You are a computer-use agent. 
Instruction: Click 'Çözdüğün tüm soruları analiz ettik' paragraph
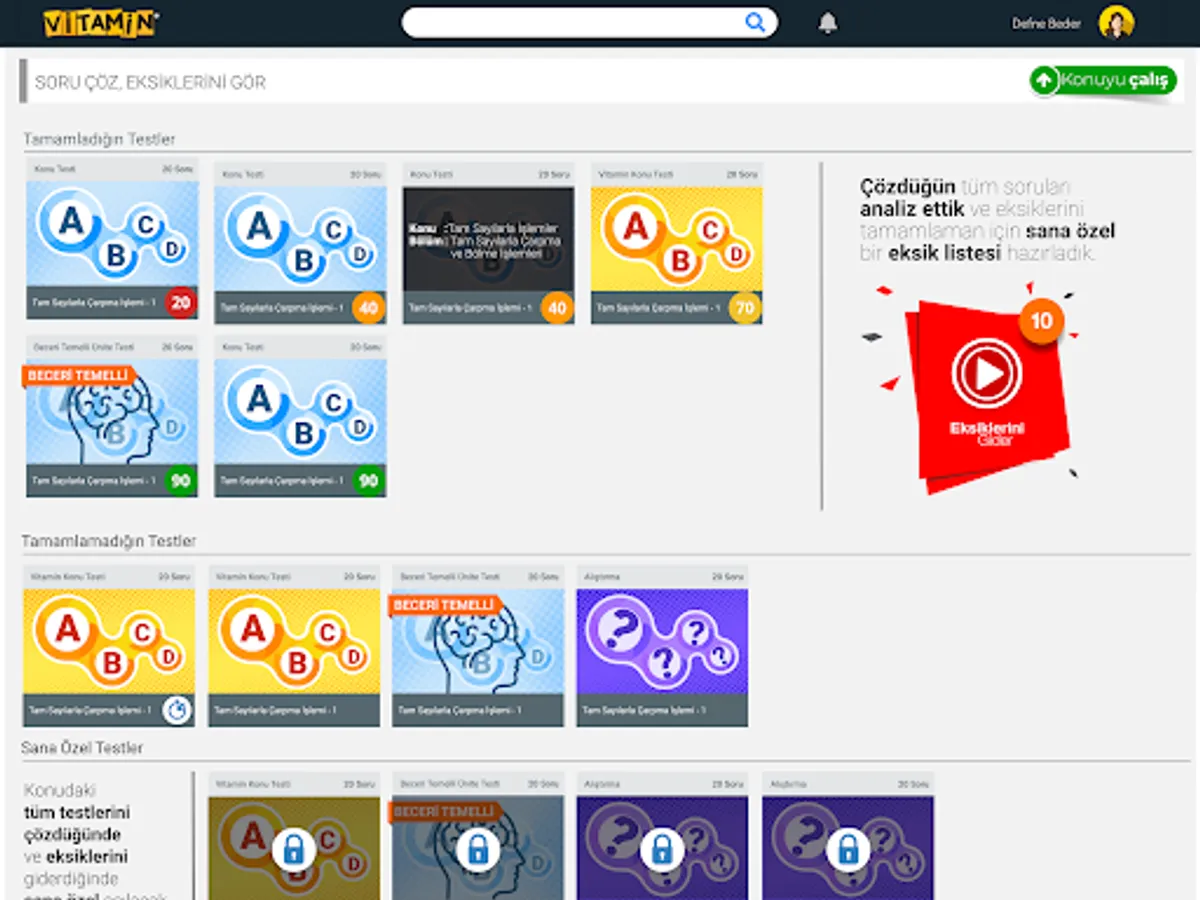[988, 220]
